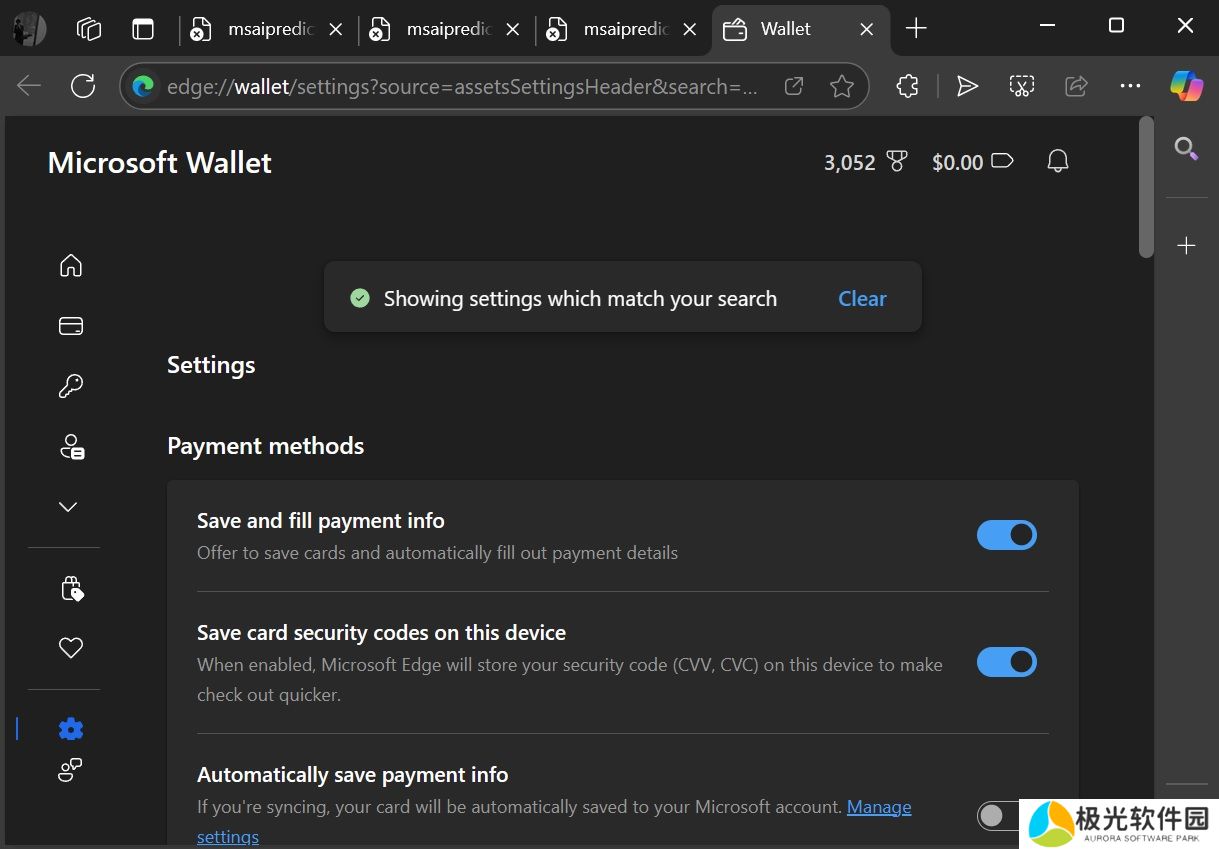Disable Save and fill payment info toggle
Screen dimensions: 1219x849
coord(1006,535)
